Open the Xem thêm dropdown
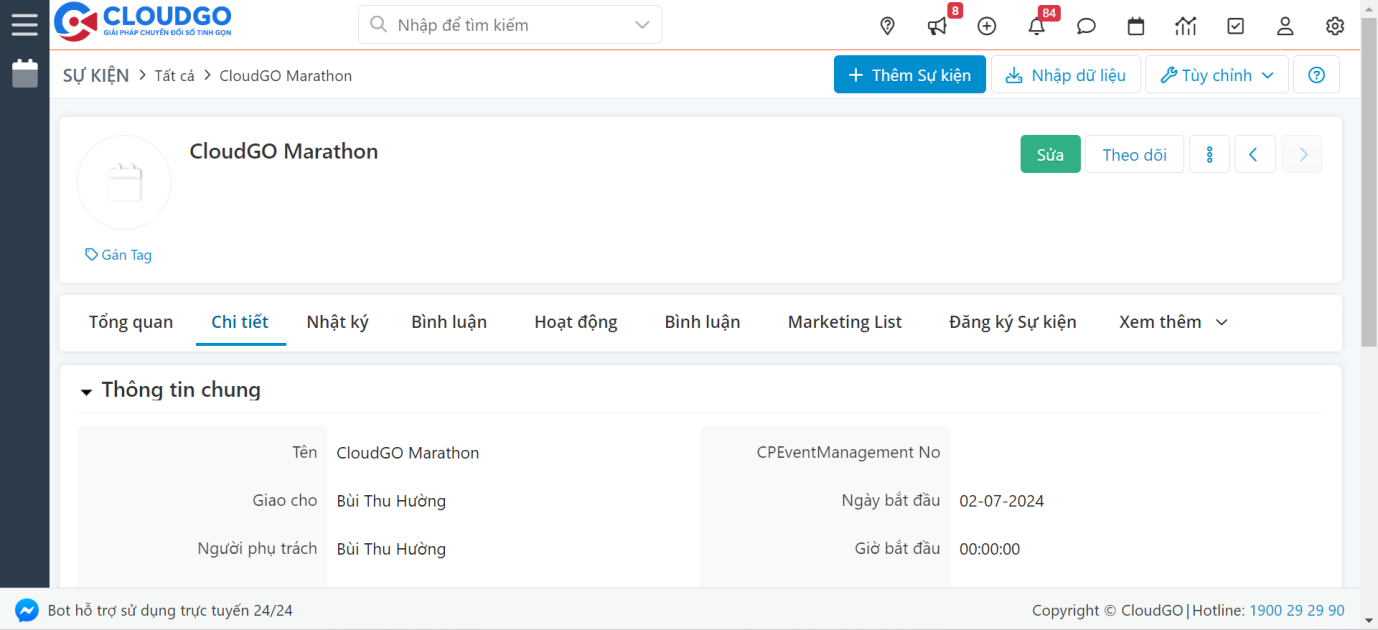 (x=1172, y=322)
